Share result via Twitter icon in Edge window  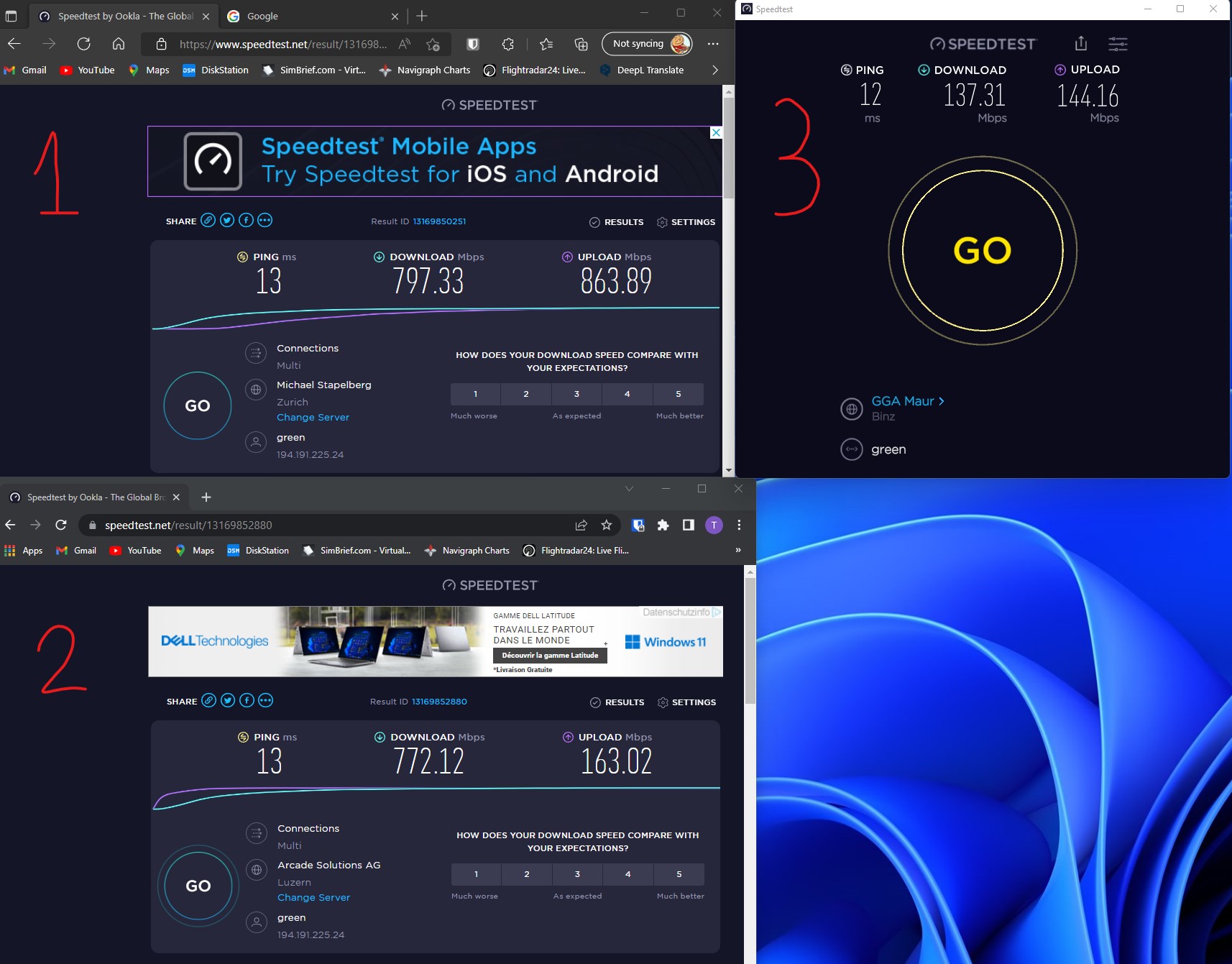(227, 221)
